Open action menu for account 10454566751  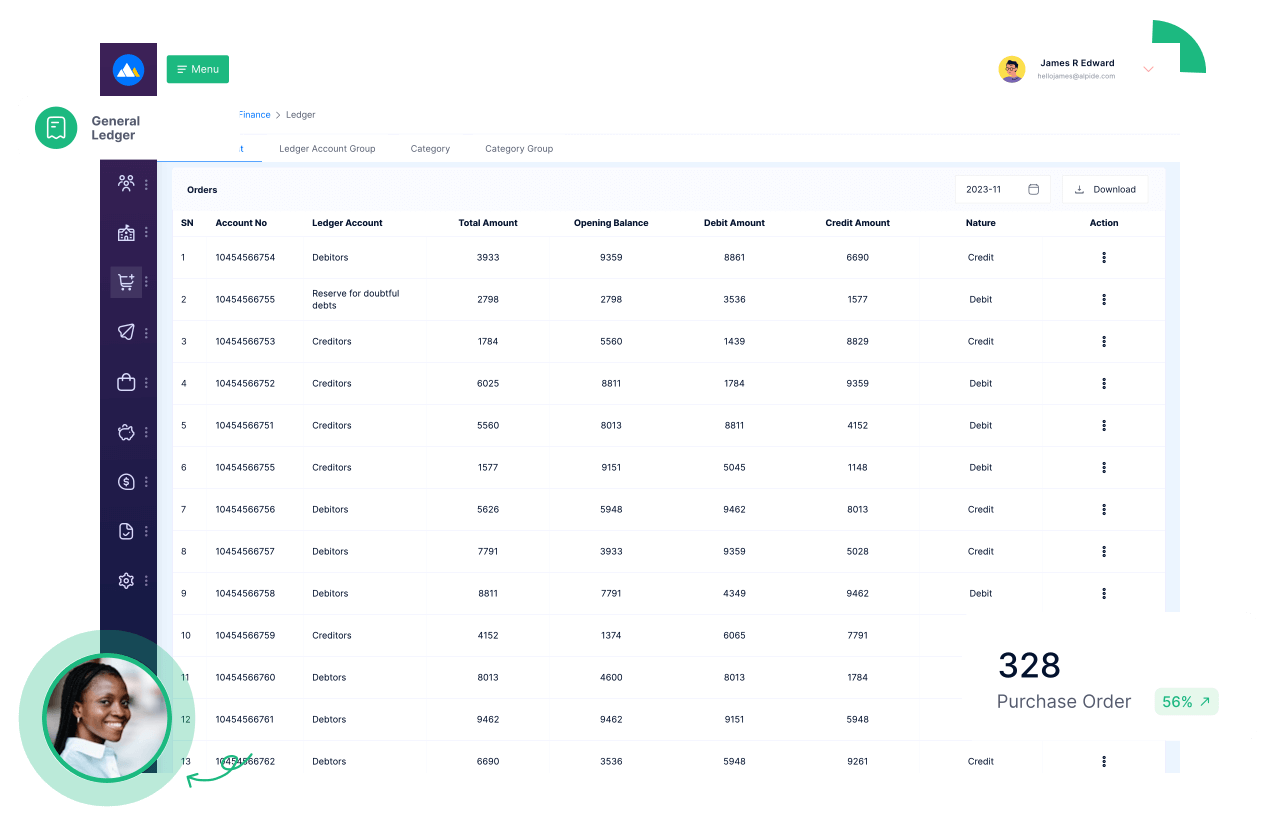[1104, 425]
